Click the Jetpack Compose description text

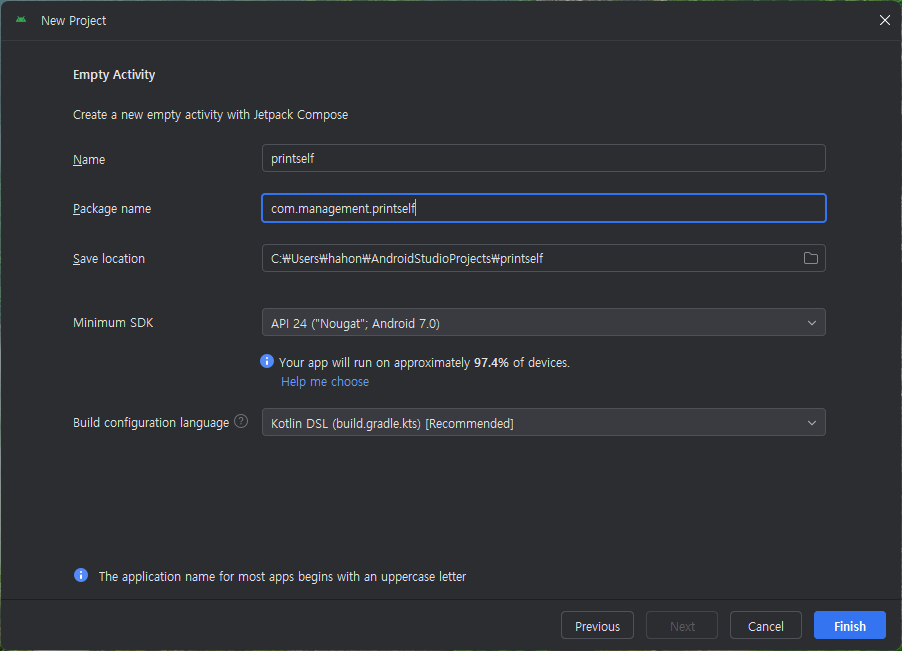tap(211, 115)
